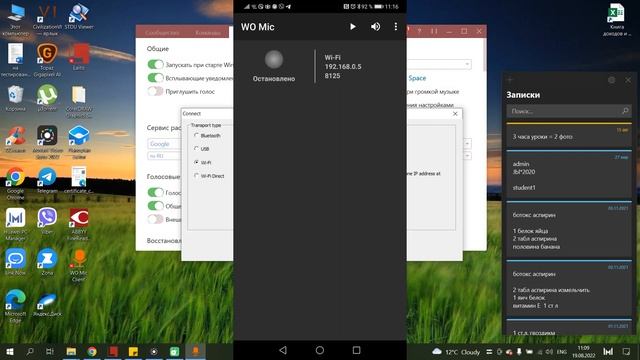Open the notification center in the taskbar
The height and width of the screenshot is (360, 640).
[626, 351]
